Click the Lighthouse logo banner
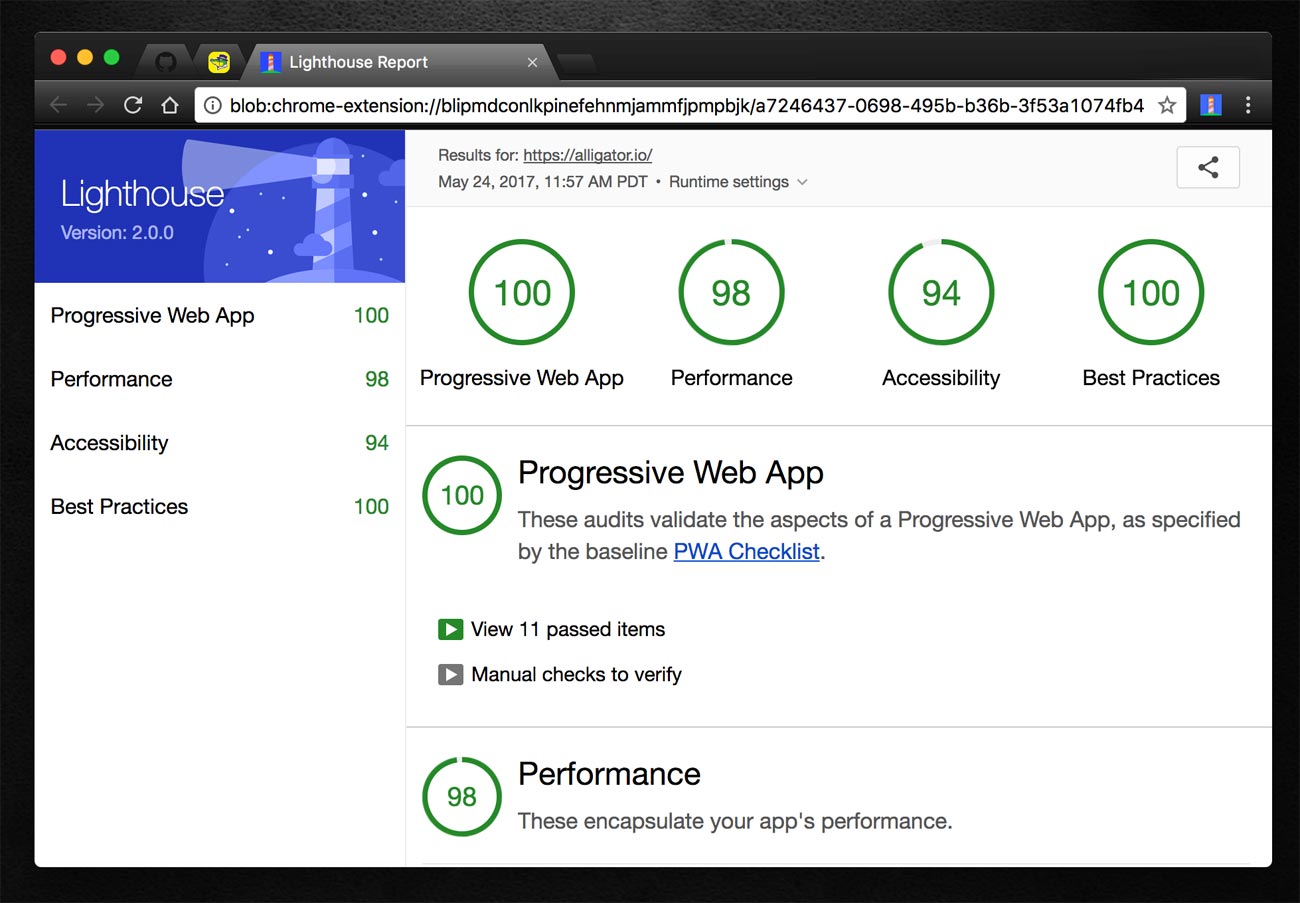The width and height of the screenshot is (1300, 903). pos(220,206)
